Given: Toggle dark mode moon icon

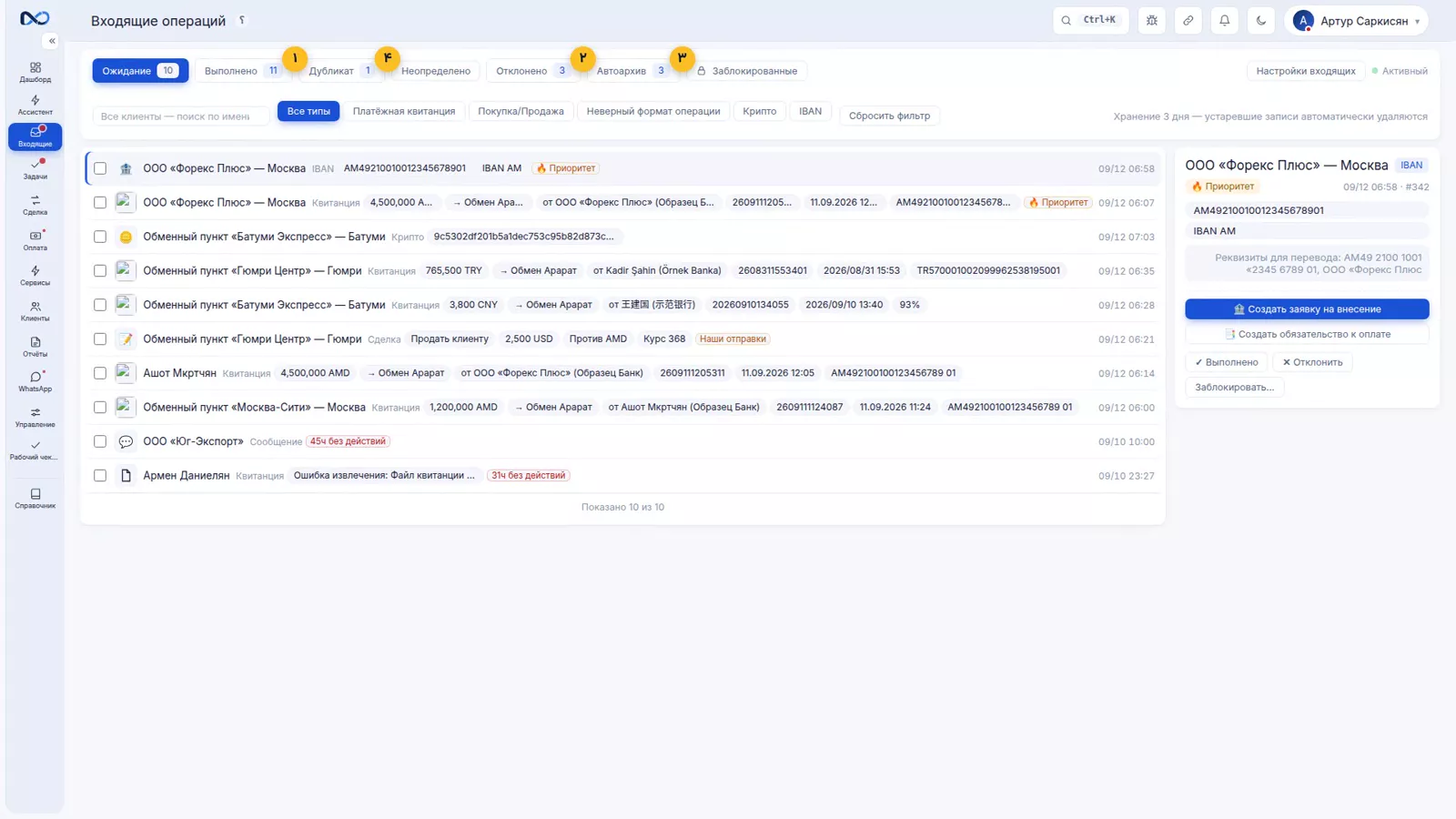Looking at the screenshot, I should (1261, 20).
